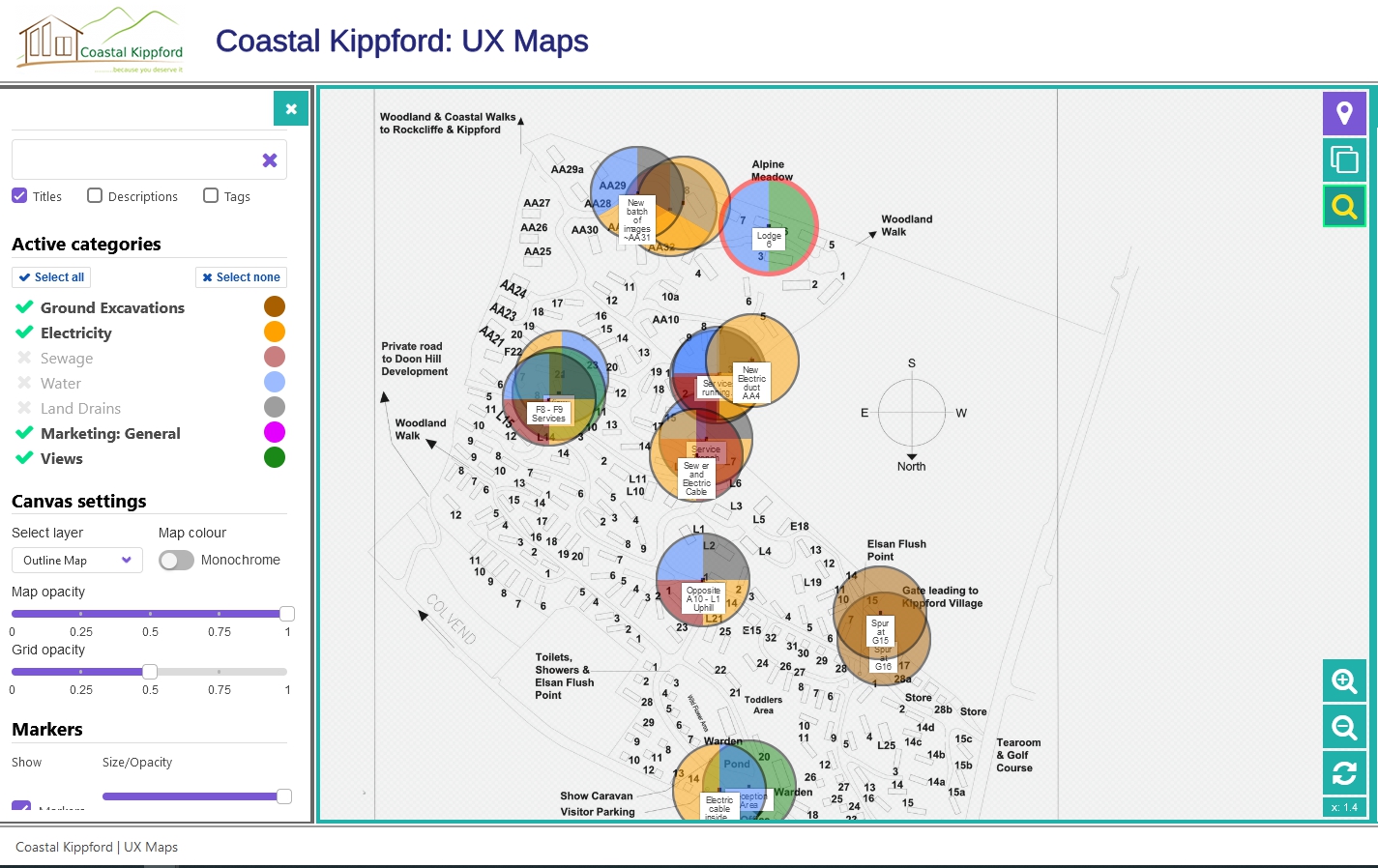Clear the search field with purple X
This screenshot has width=1378, height=868.
270,160
